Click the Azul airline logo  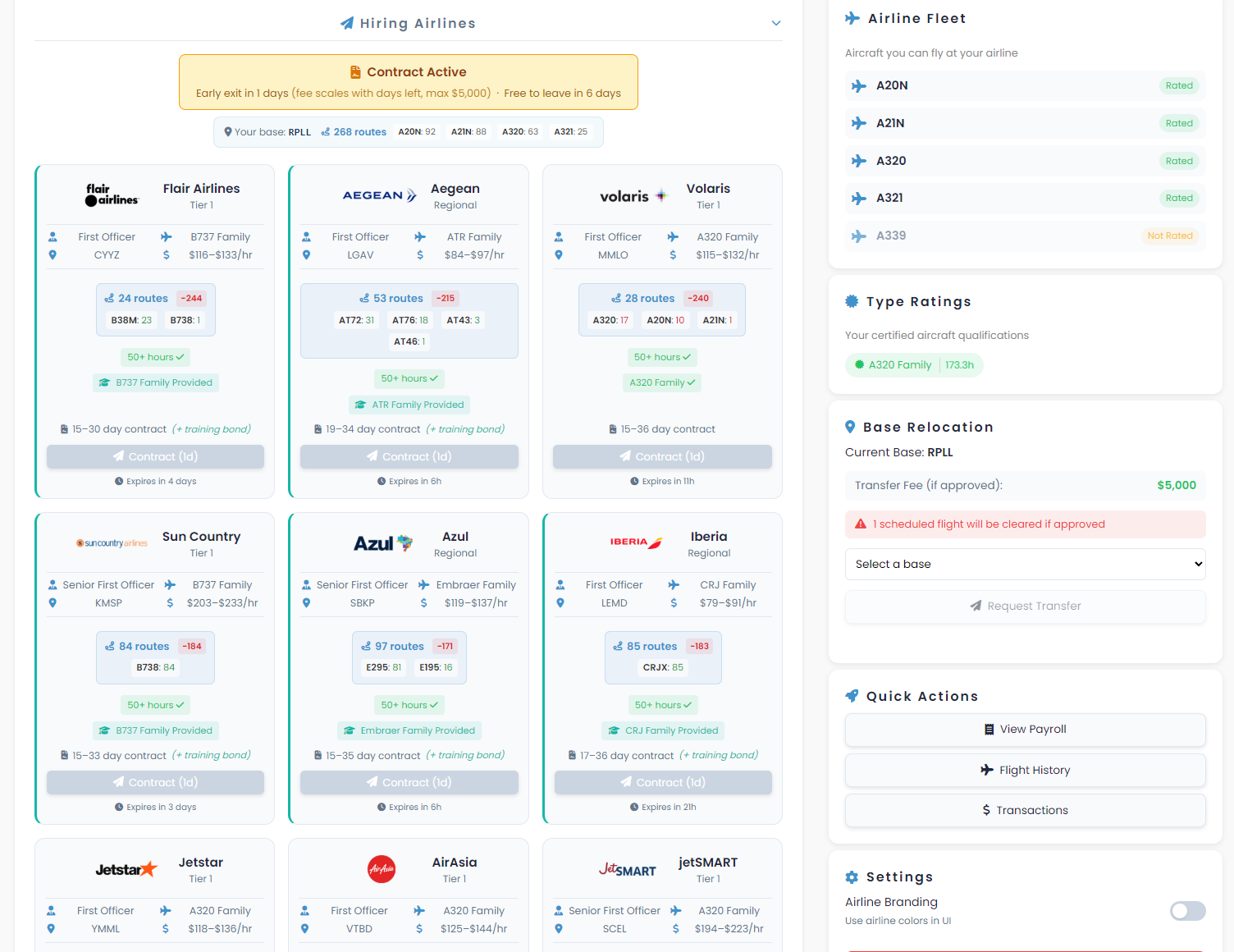click(x=383, y=543)
